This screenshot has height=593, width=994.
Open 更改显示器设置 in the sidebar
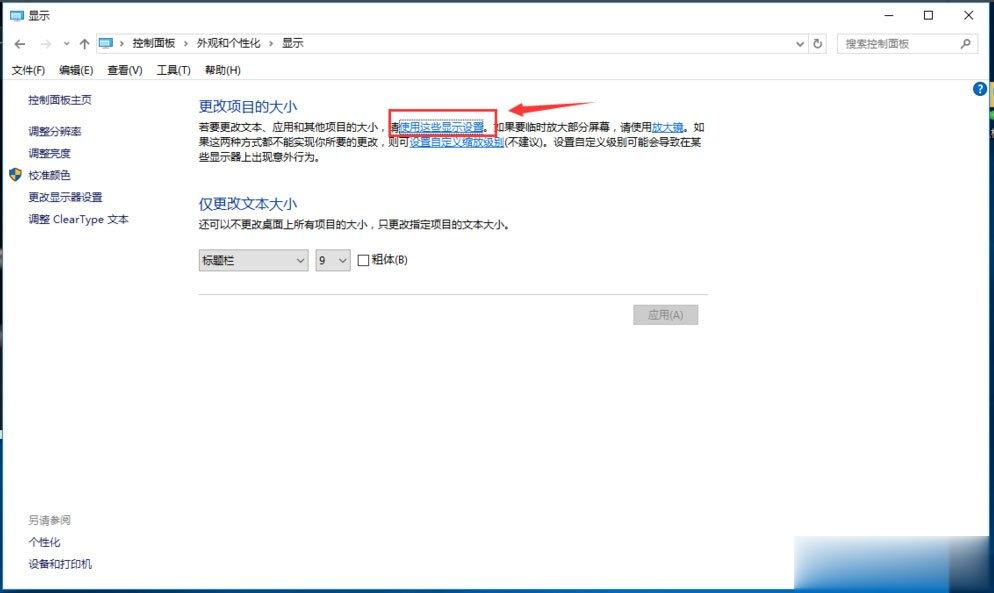coord(65,197)
